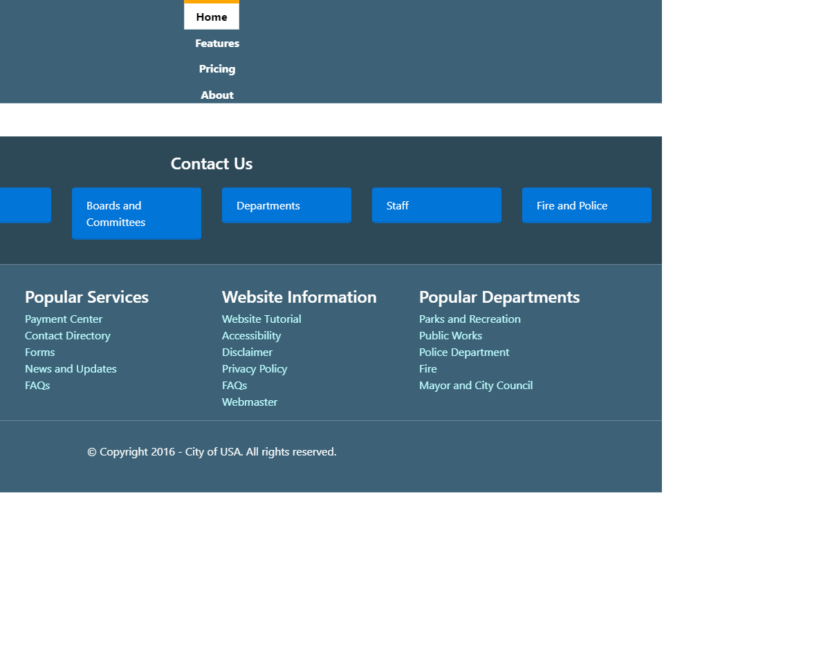Open the About navigation item

(x=217, y=95)
